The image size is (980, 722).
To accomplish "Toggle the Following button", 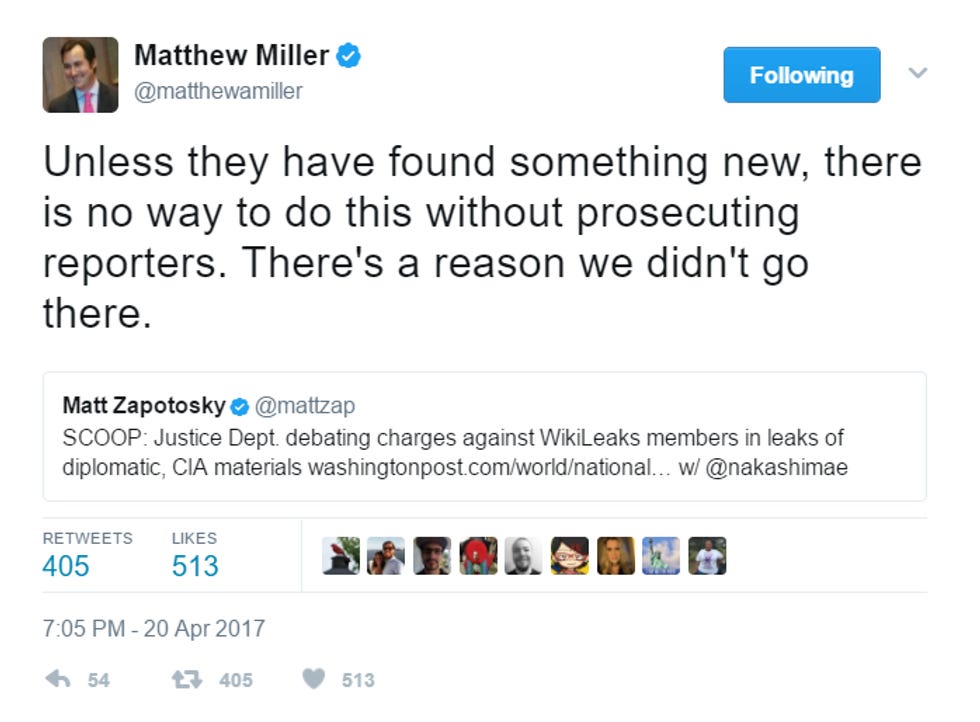I will tap(802, 75).
